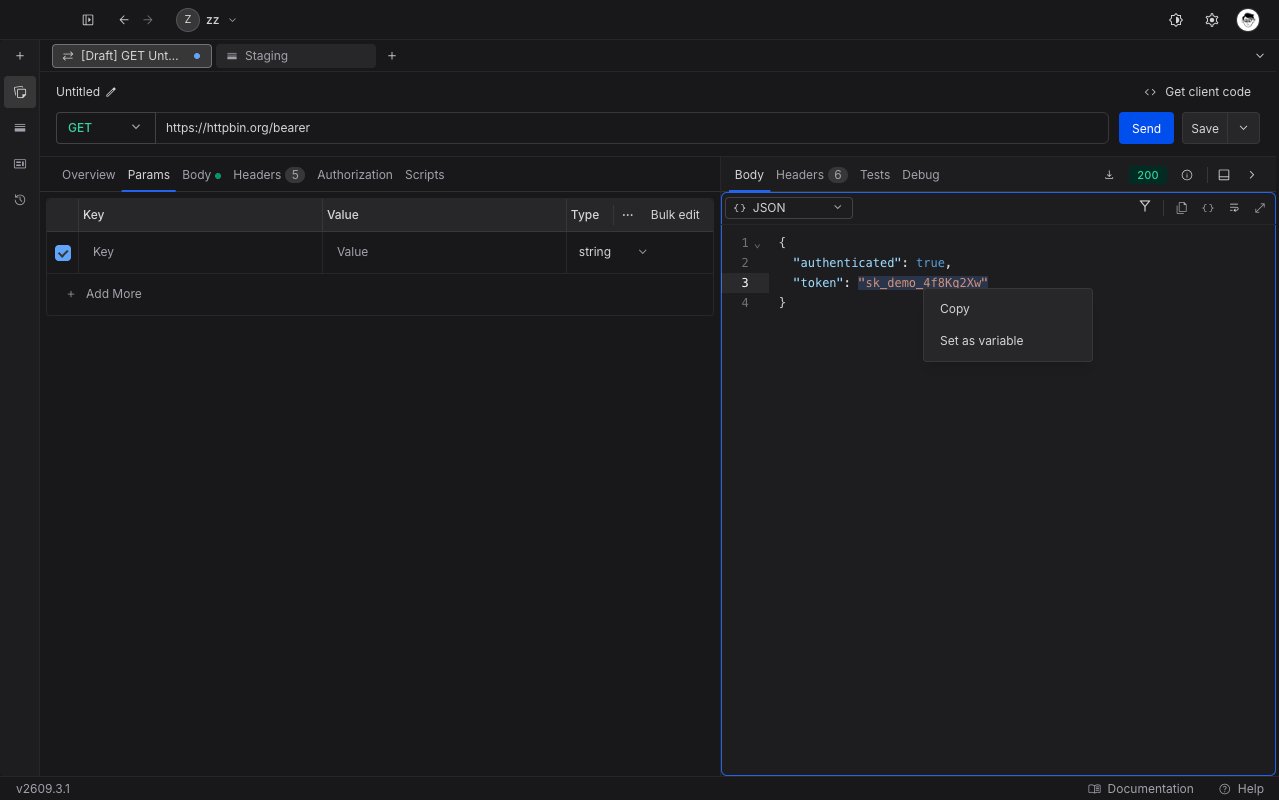Go back with the left arrow
This screenshot has width=1279, height=800.
[x=124, y=20]
